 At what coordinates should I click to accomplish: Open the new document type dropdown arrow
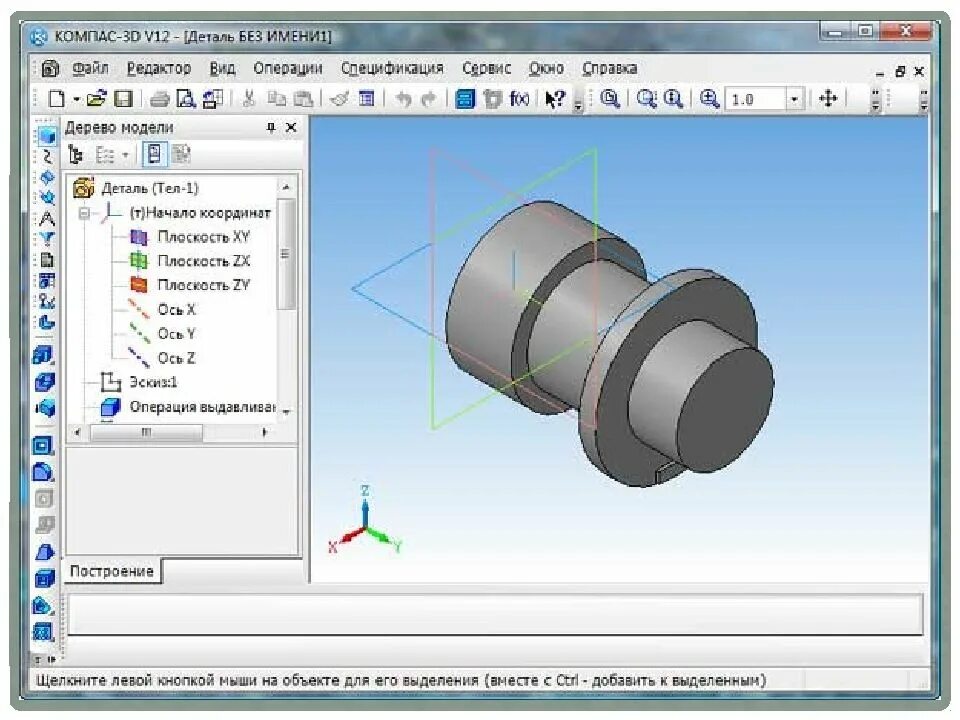(x=77, y=99)
